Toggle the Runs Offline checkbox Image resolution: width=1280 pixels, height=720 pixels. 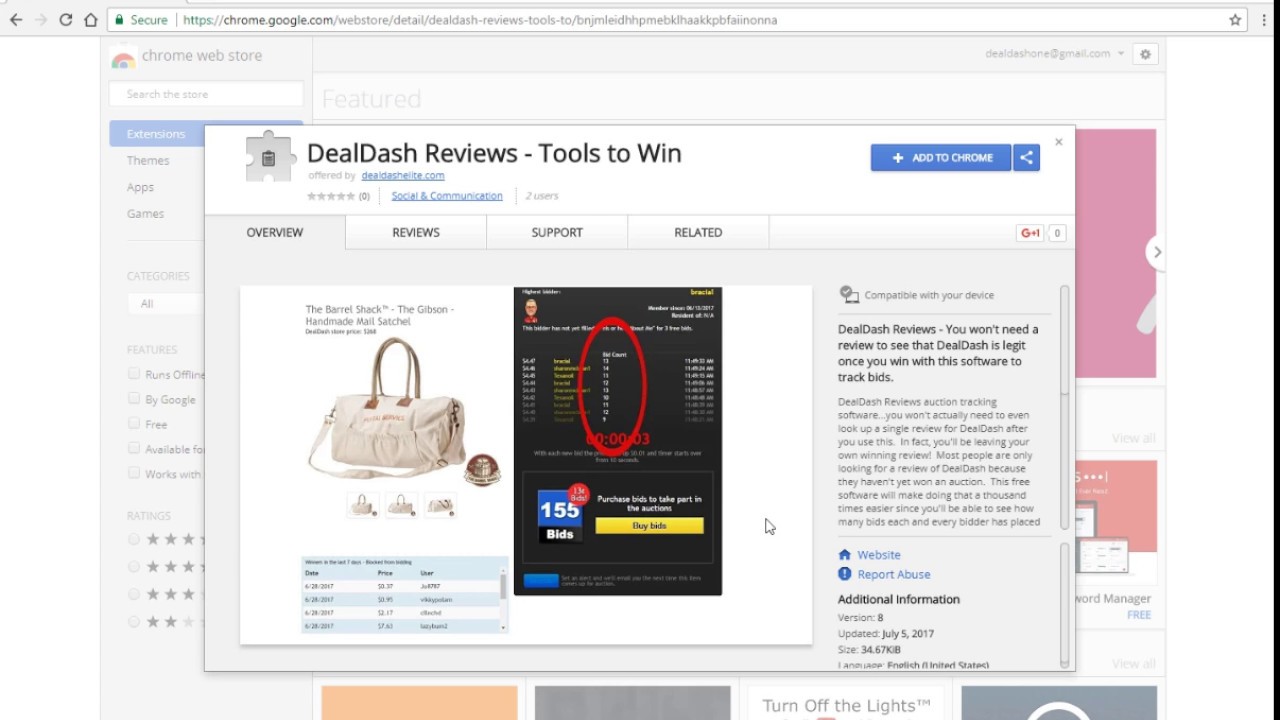point(134,374)
